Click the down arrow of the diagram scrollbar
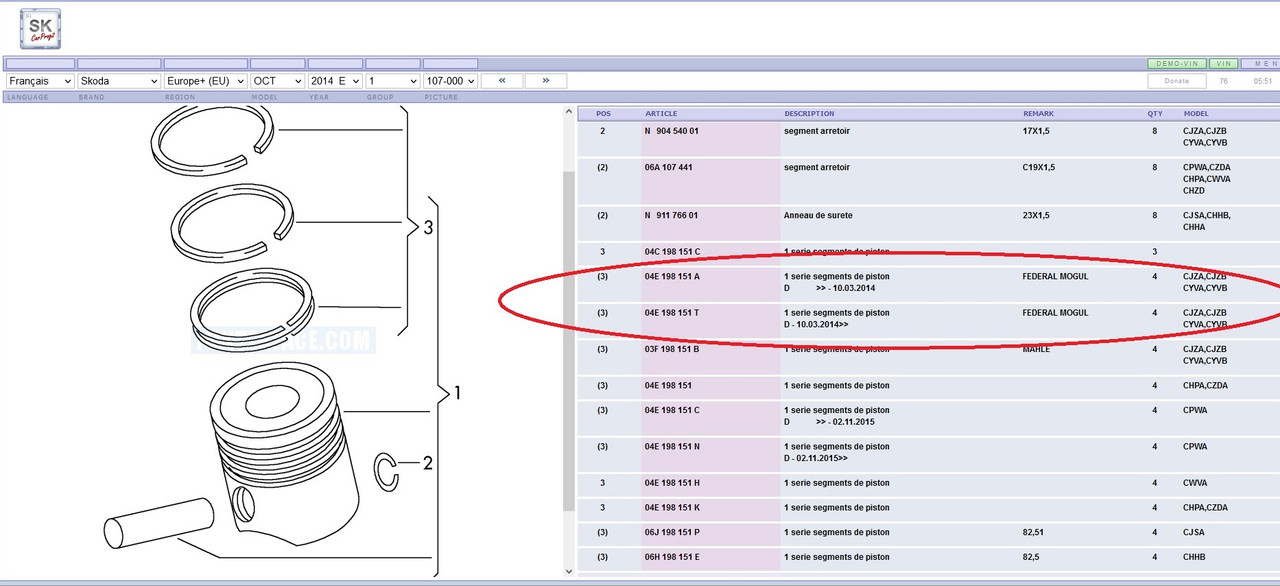 [x=569, y=571]
